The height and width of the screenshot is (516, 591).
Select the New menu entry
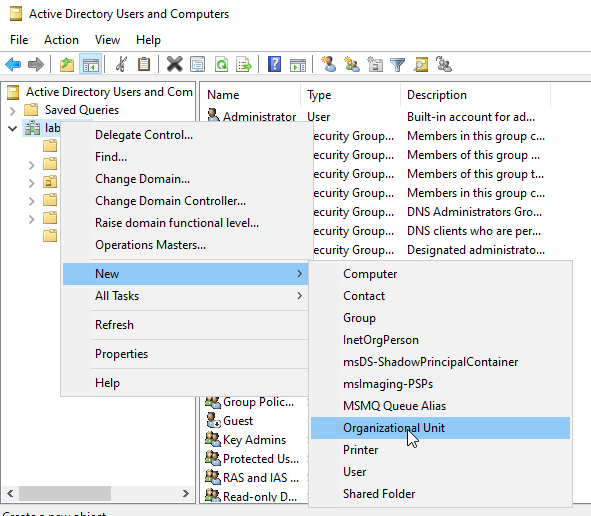[185, 274]
